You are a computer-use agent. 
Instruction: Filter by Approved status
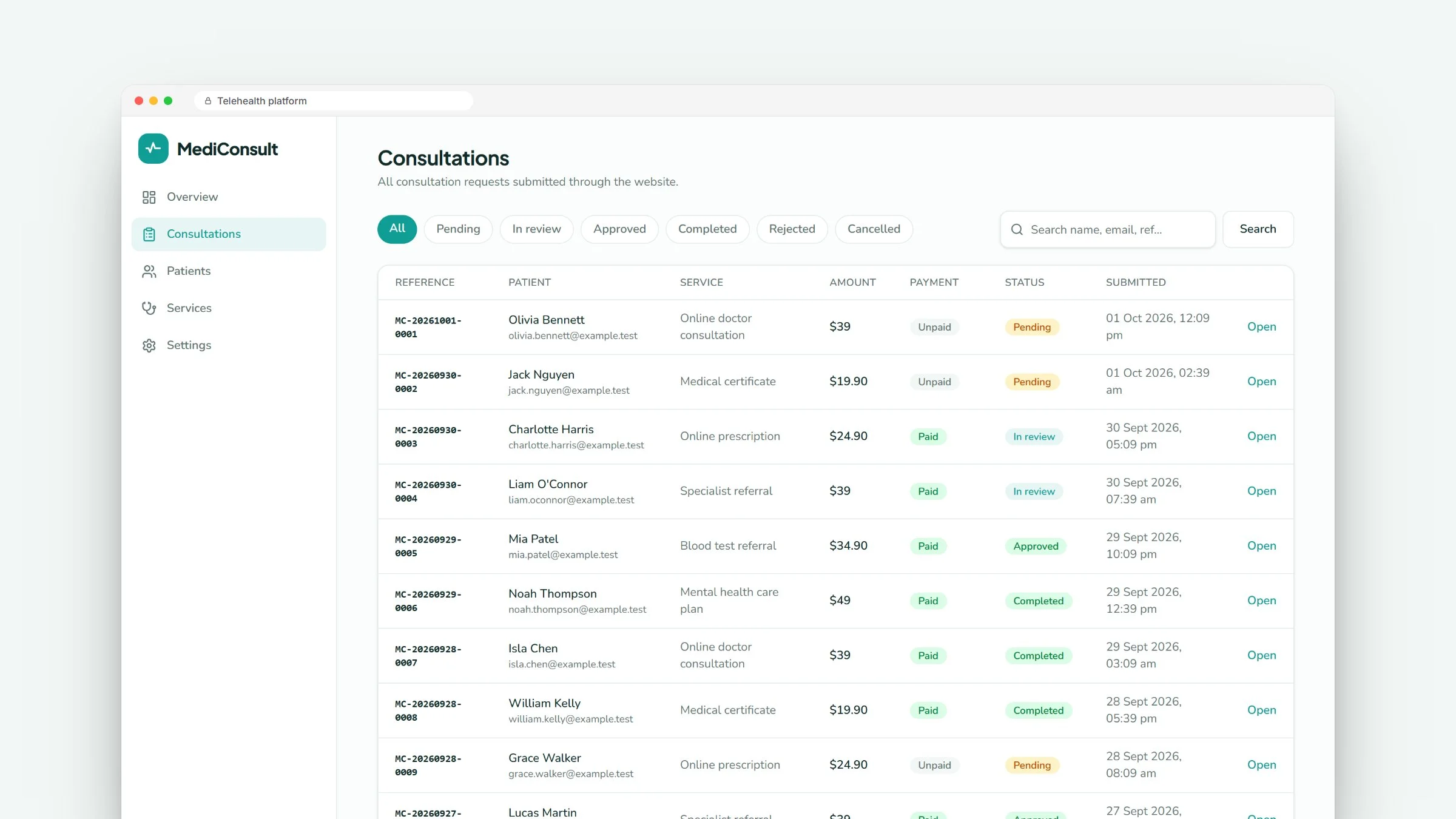click(619, 229)
